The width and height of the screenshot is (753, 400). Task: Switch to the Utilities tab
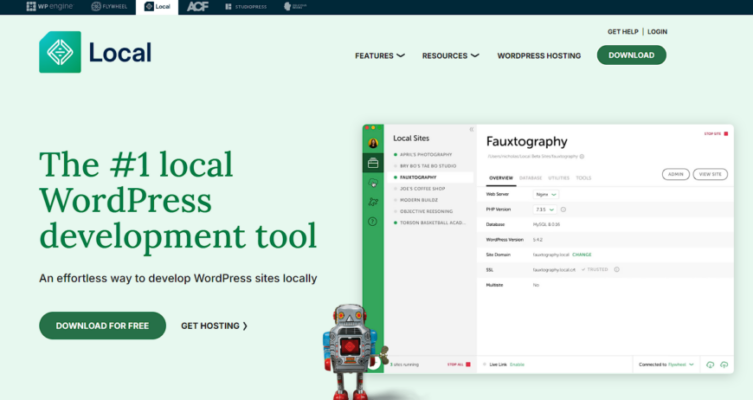559,178
